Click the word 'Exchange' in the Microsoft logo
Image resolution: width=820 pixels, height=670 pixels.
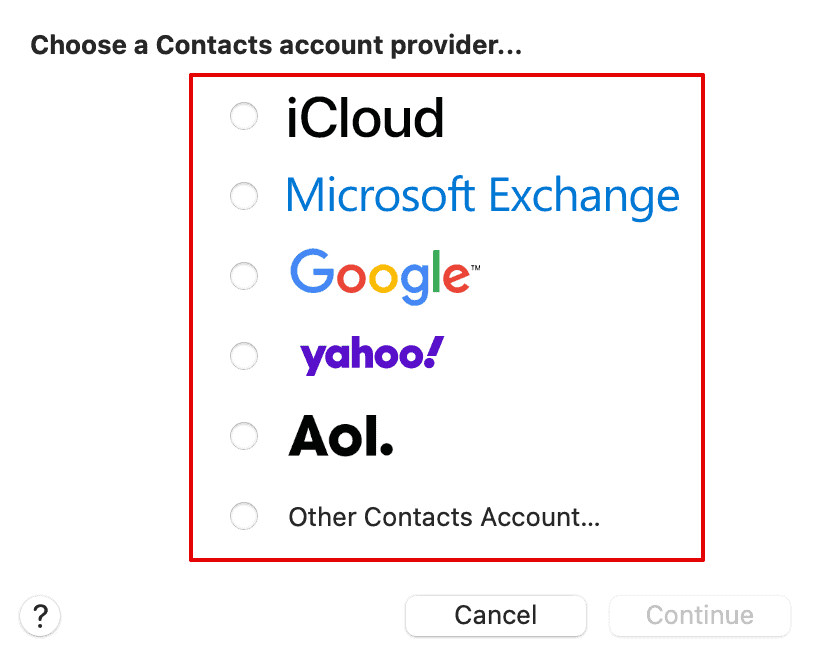[583, 196]
